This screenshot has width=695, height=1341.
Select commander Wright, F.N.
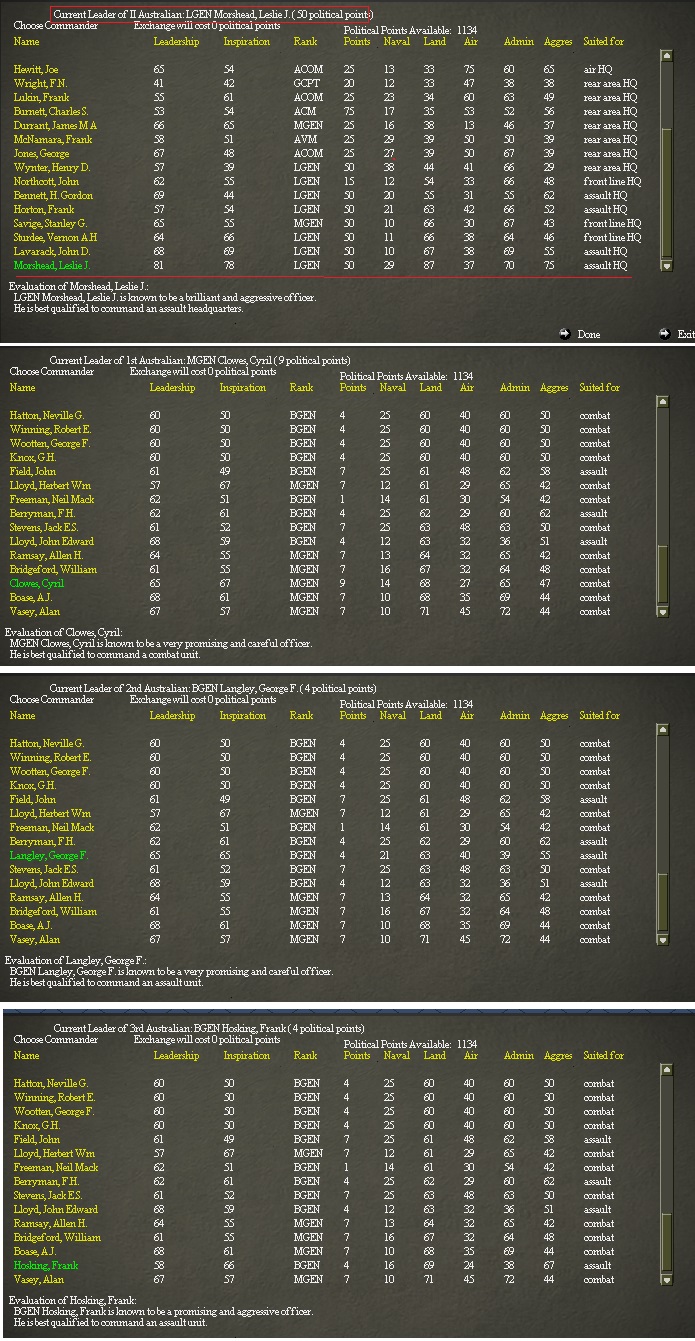click(x=40, y=84)
